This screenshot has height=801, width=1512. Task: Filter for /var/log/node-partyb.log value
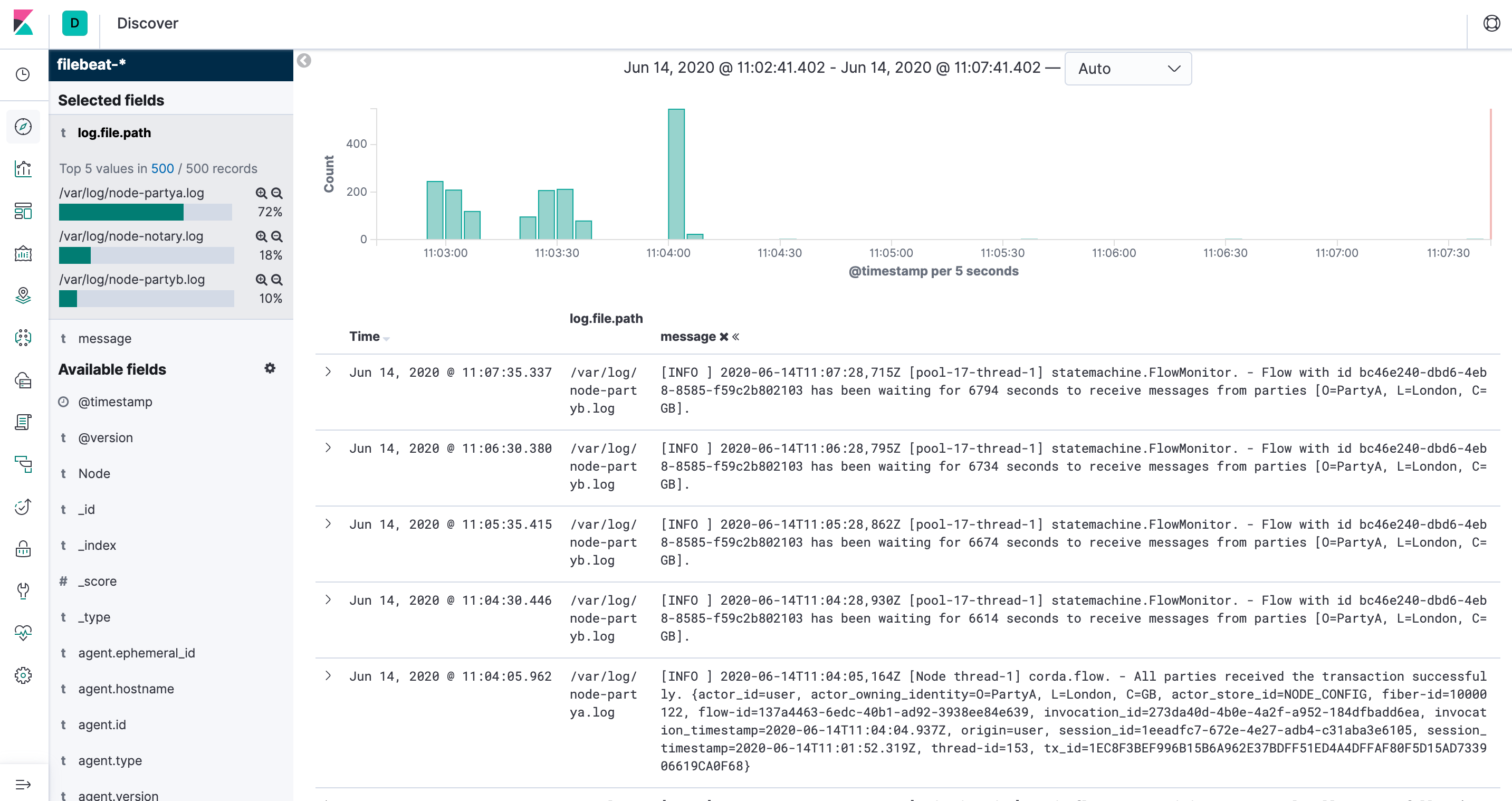[x=261, y=280]
